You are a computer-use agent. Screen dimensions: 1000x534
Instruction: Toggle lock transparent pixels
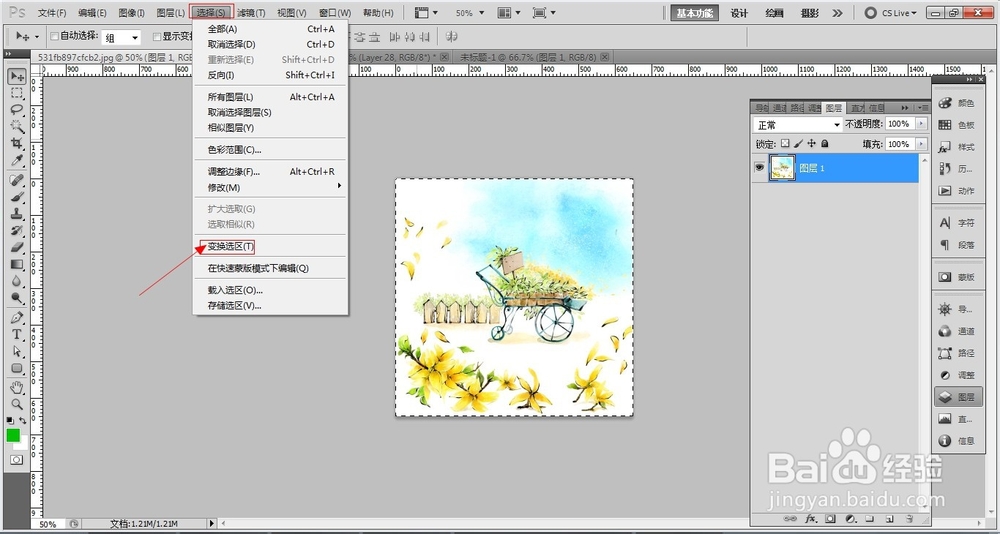785,144
